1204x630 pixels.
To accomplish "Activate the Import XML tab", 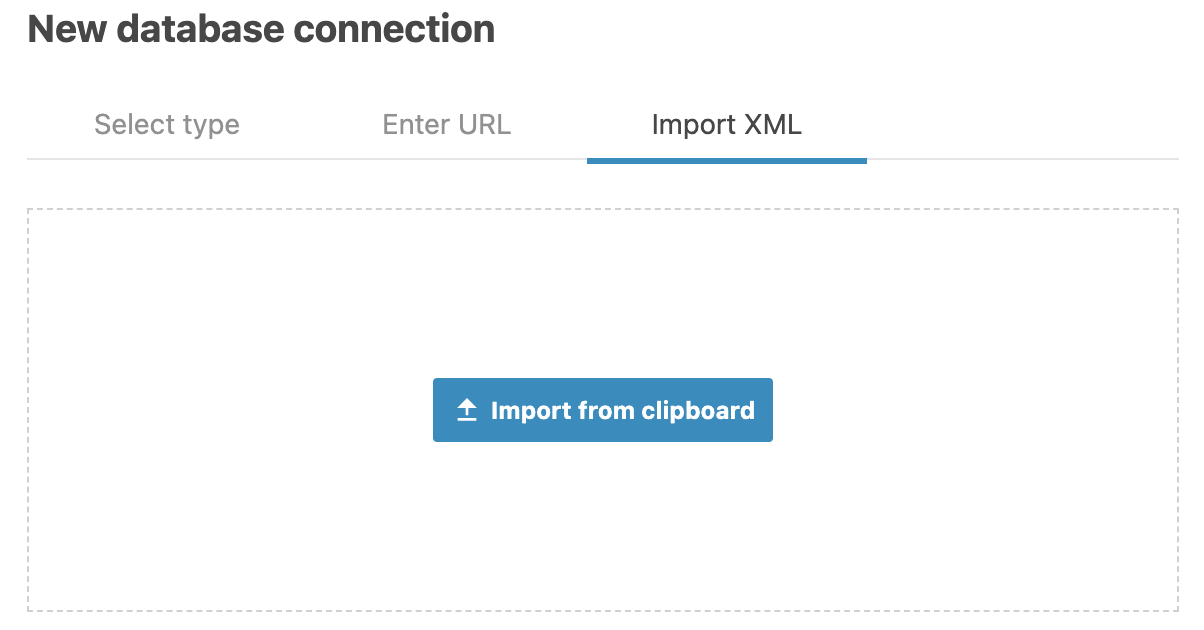I will pyautogui.click(x=727, y=124).
